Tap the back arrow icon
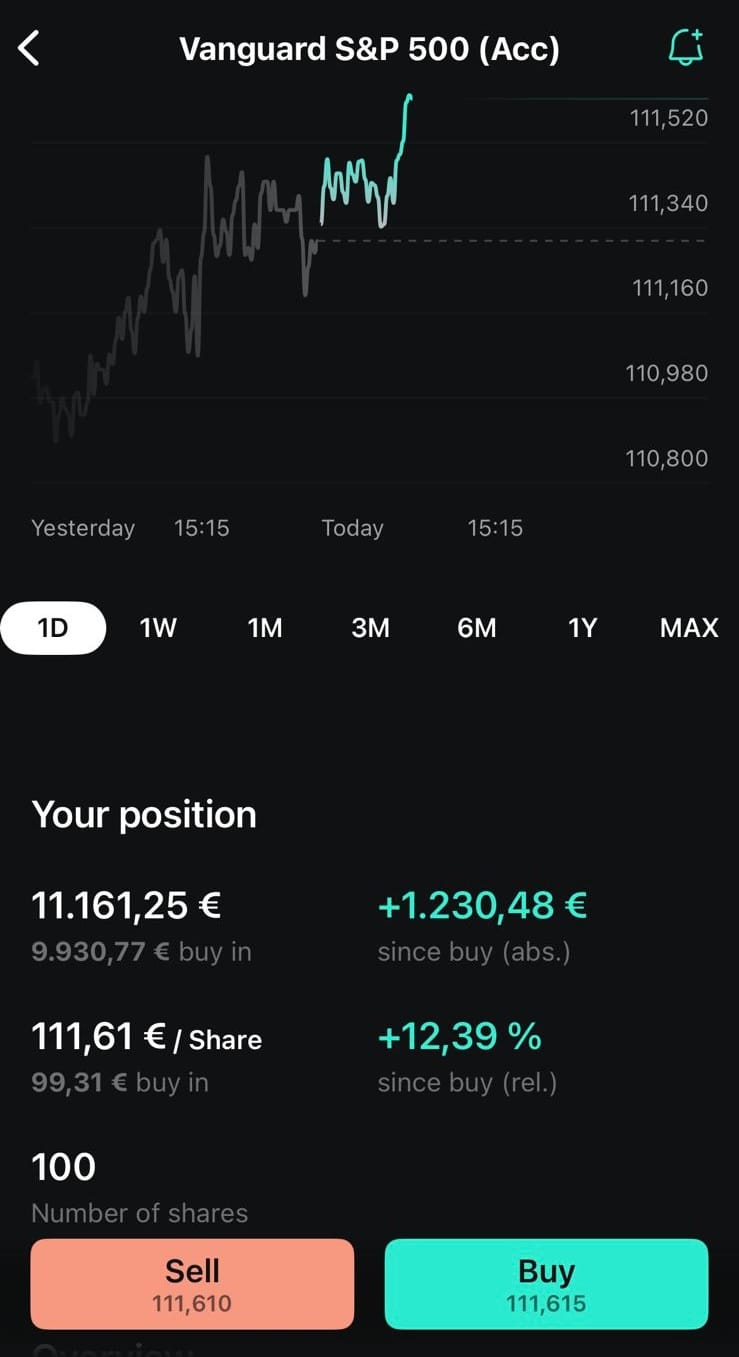 pyautogui.click(x=29, y=48)
